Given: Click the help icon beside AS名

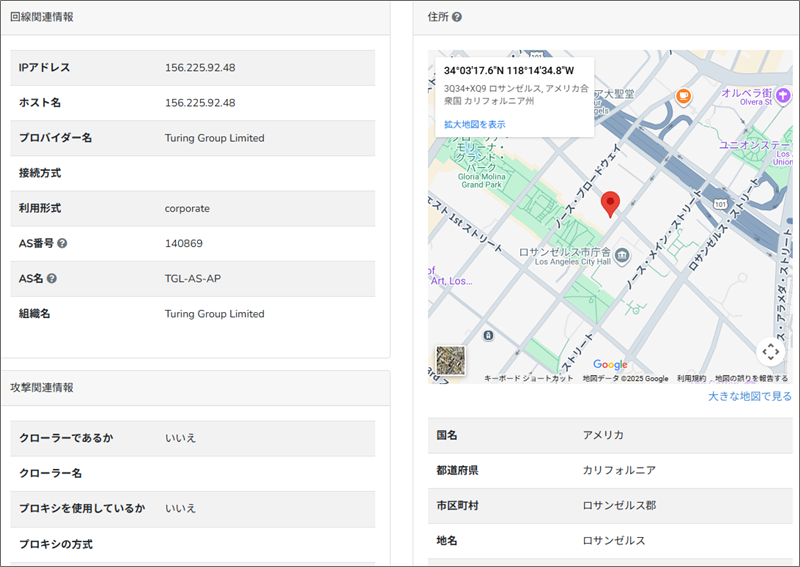Looking at the screenshot, I should coord(52,279).
